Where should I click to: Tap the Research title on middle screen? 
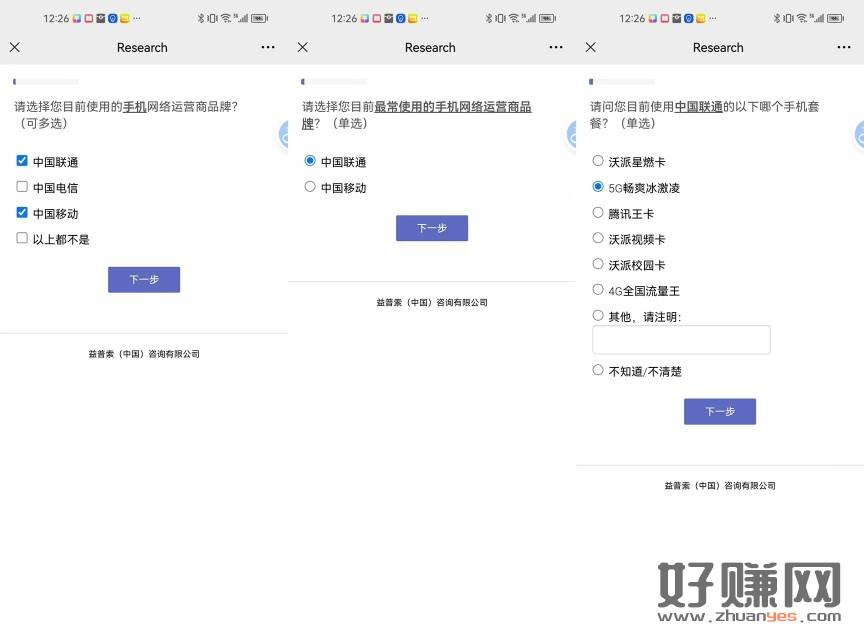tap(430, 48)
